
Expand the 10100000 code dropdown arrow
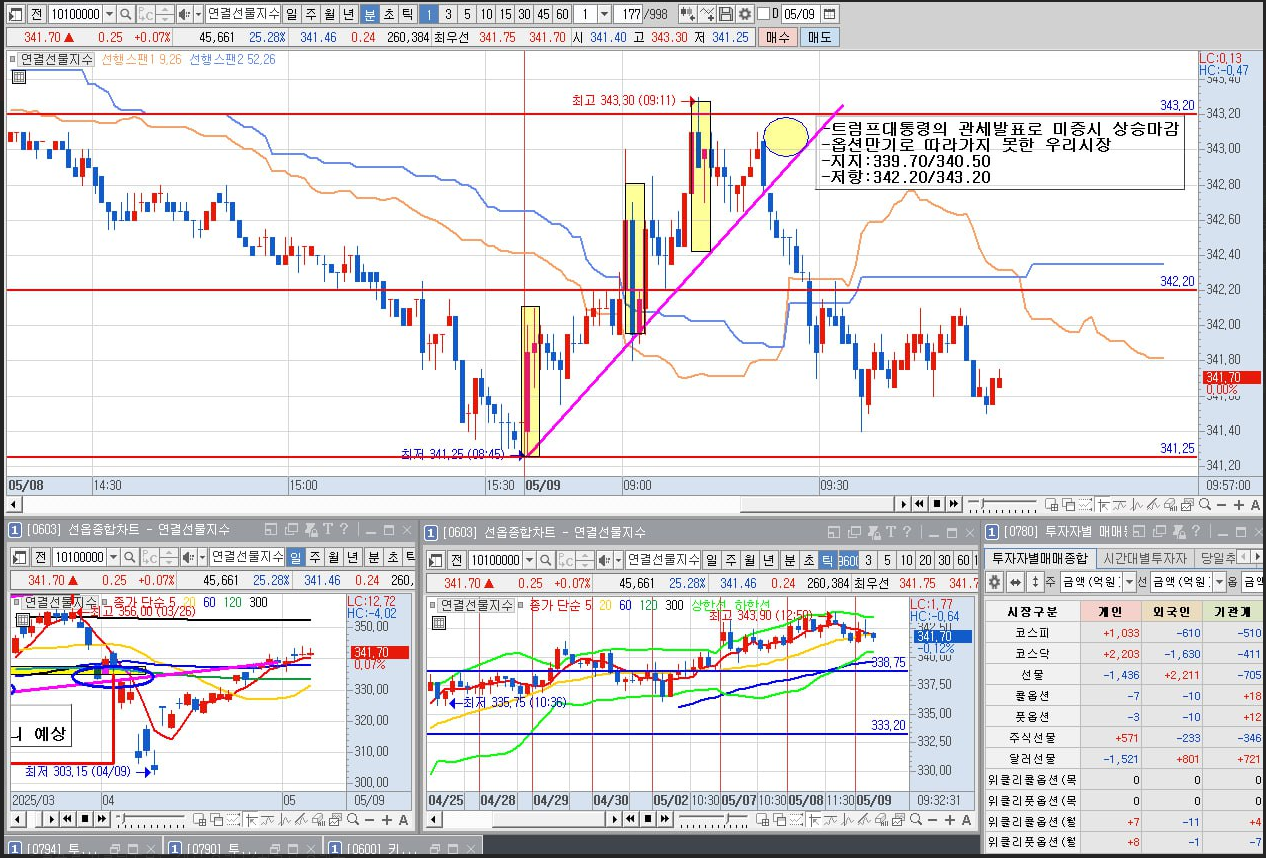pos(109,14)
